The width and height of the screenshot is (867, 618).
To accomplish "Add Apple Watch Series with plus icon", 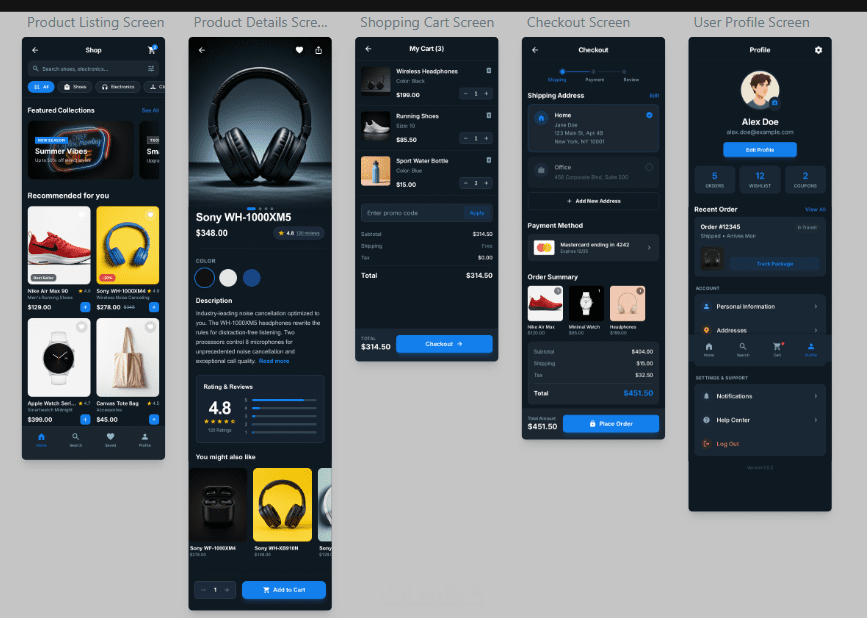I will tap(85, 420).
